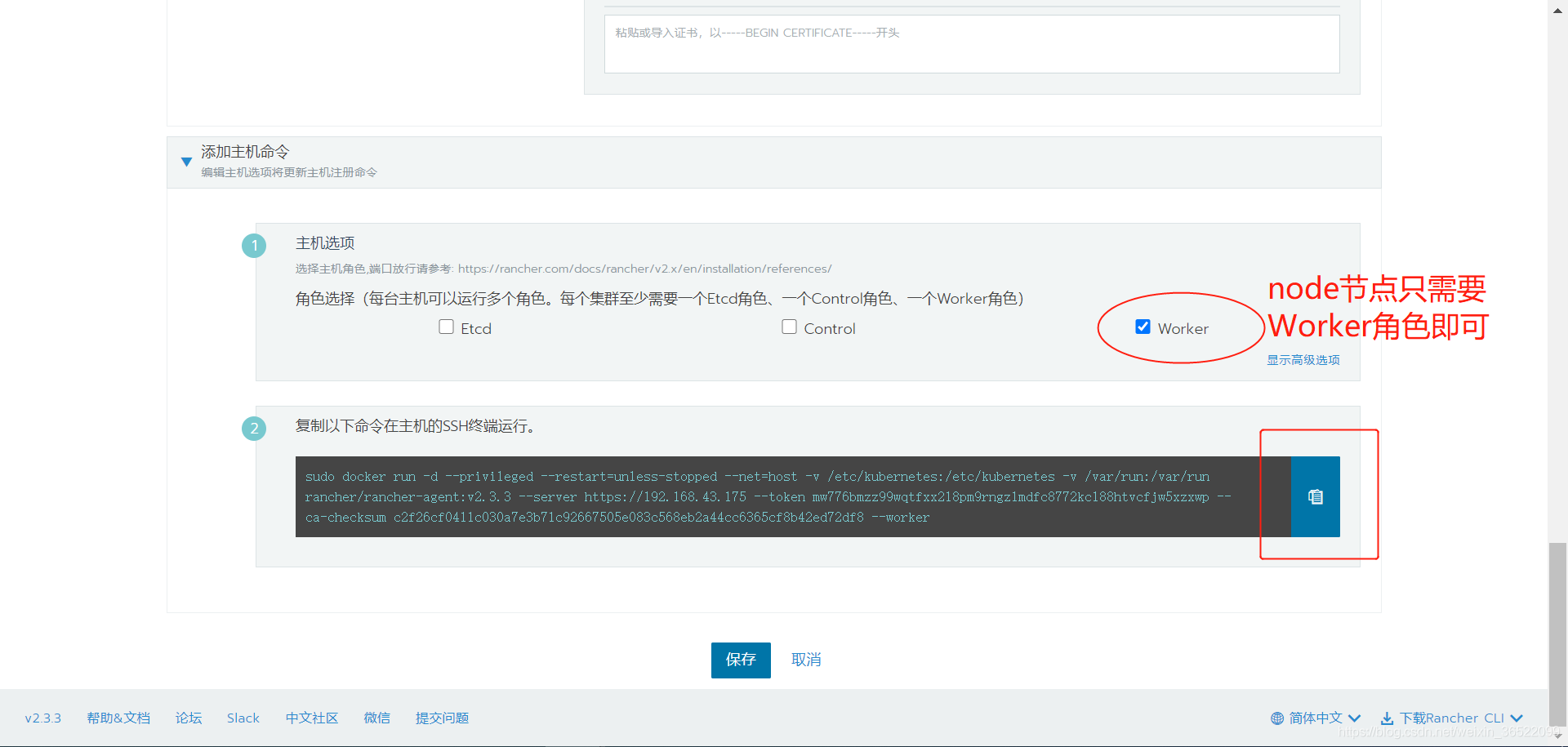Click the page vertical scrollbar thumb

click(1558, 633)
